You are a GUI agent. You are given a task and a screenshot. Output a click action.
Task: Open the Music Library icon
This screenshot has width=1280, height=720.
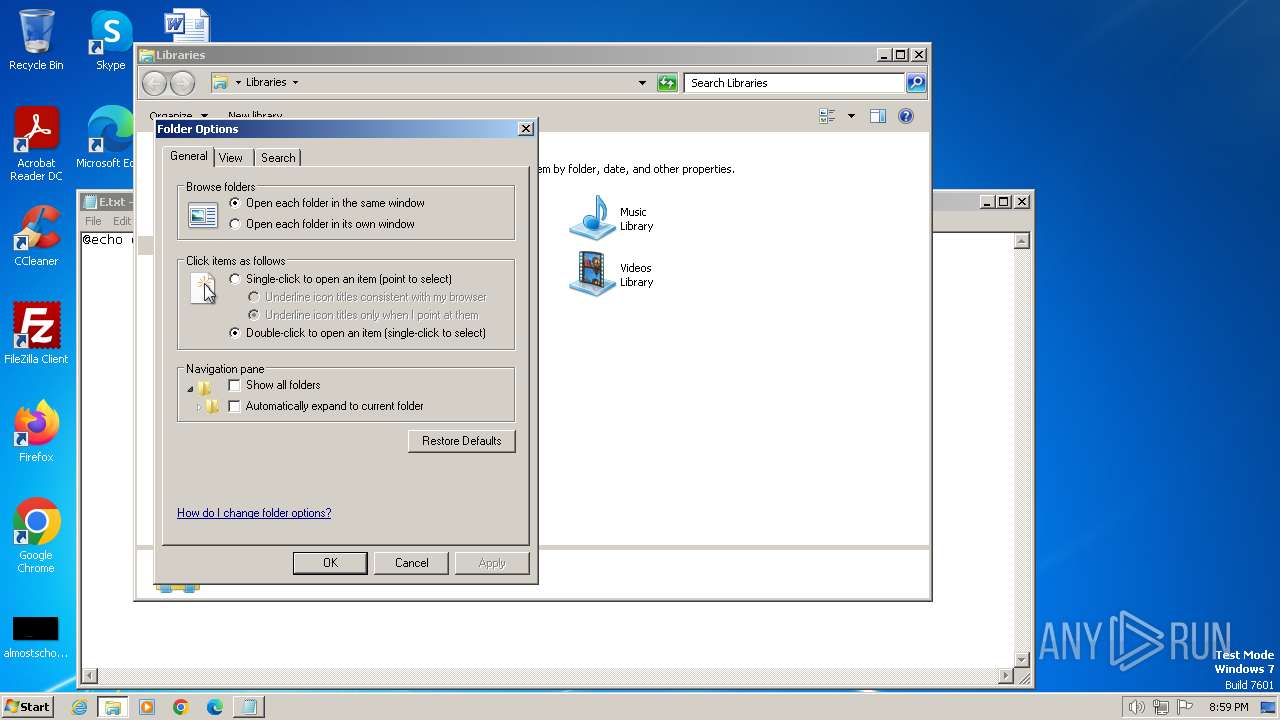click(x=611, y=218)
